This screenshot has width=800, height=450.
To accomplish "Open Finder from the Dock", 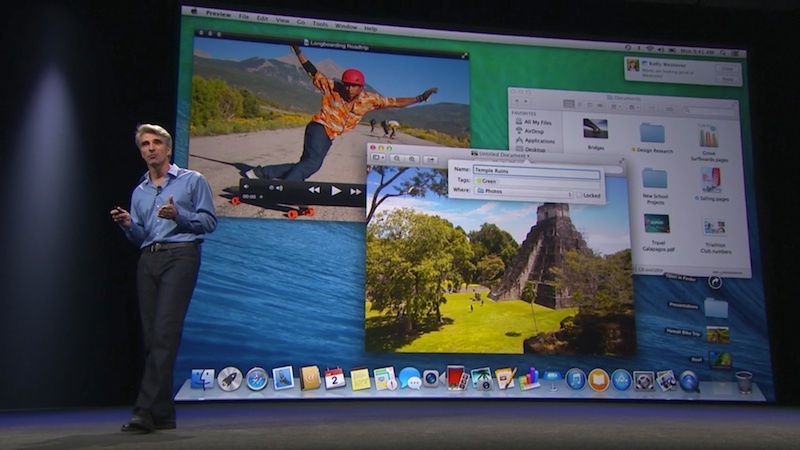I will point(203,379).
